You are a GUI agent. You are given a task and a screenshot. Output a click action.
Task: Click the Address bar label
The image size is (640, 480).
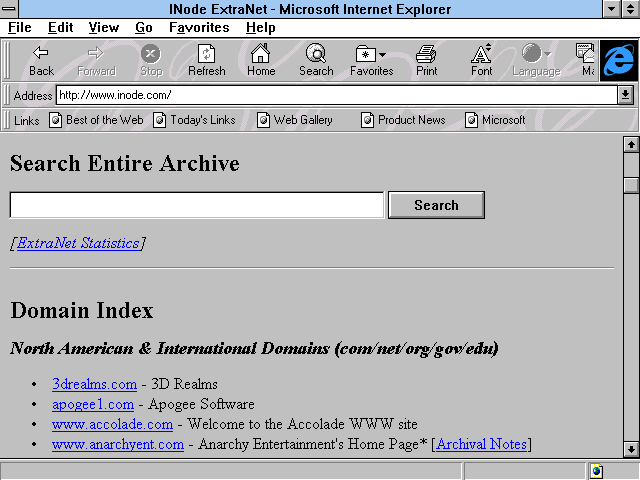click(33, 96)
